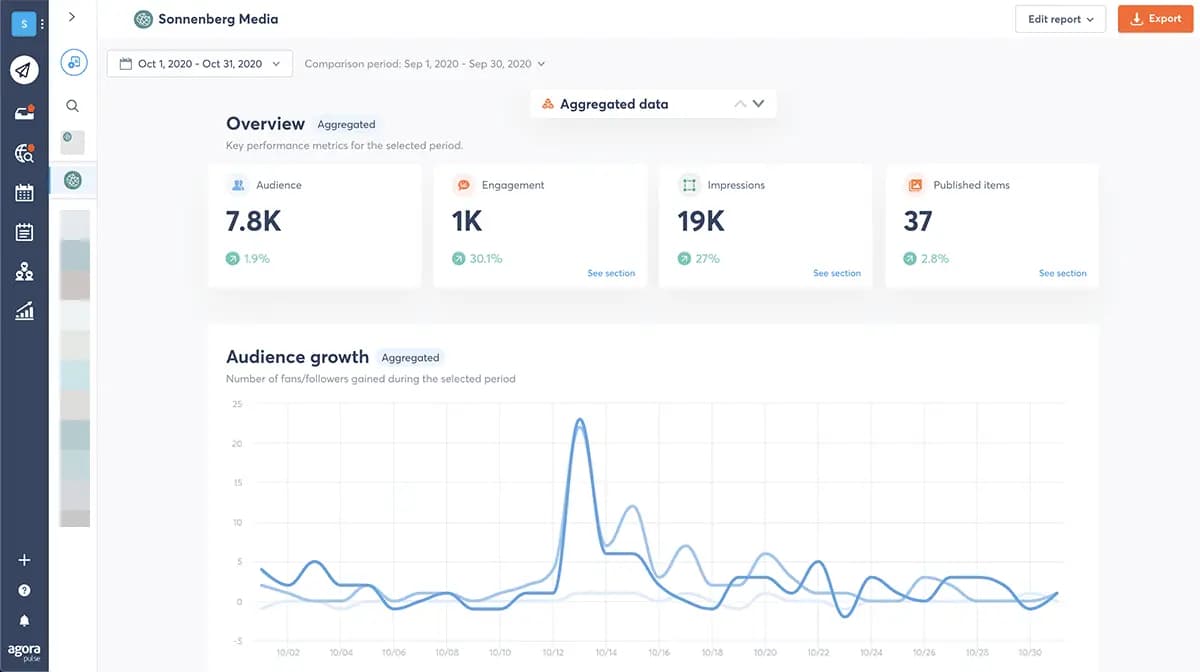
Task: Select the Inbox icon in the sidebar
Action: [24, 113]
